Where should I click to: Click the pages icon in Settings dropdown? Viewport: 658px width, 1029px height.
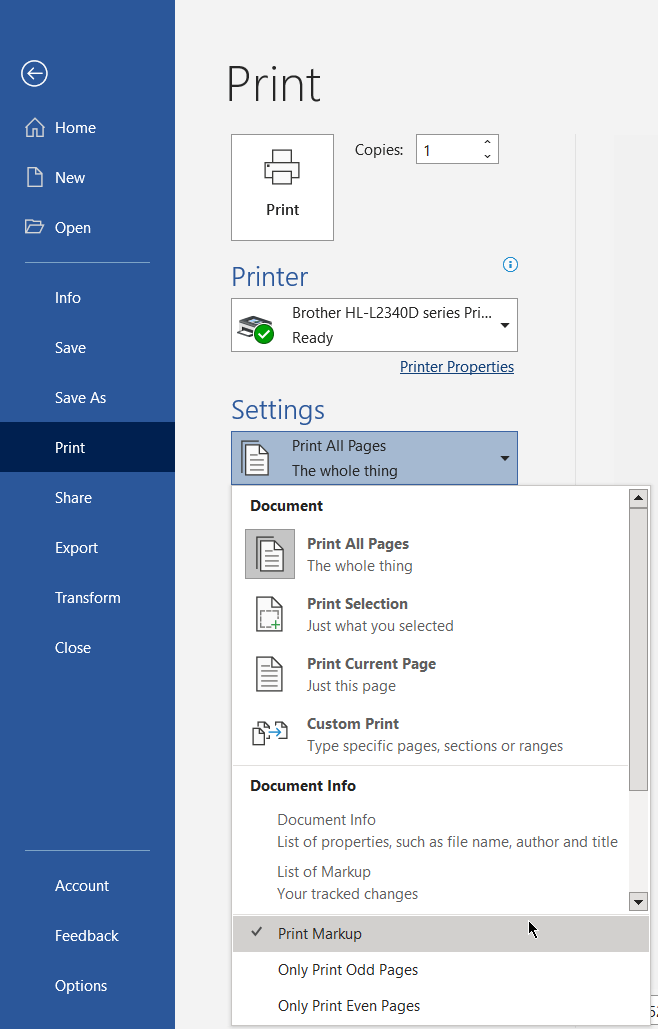pyautogui.click(x=256, y=457)
